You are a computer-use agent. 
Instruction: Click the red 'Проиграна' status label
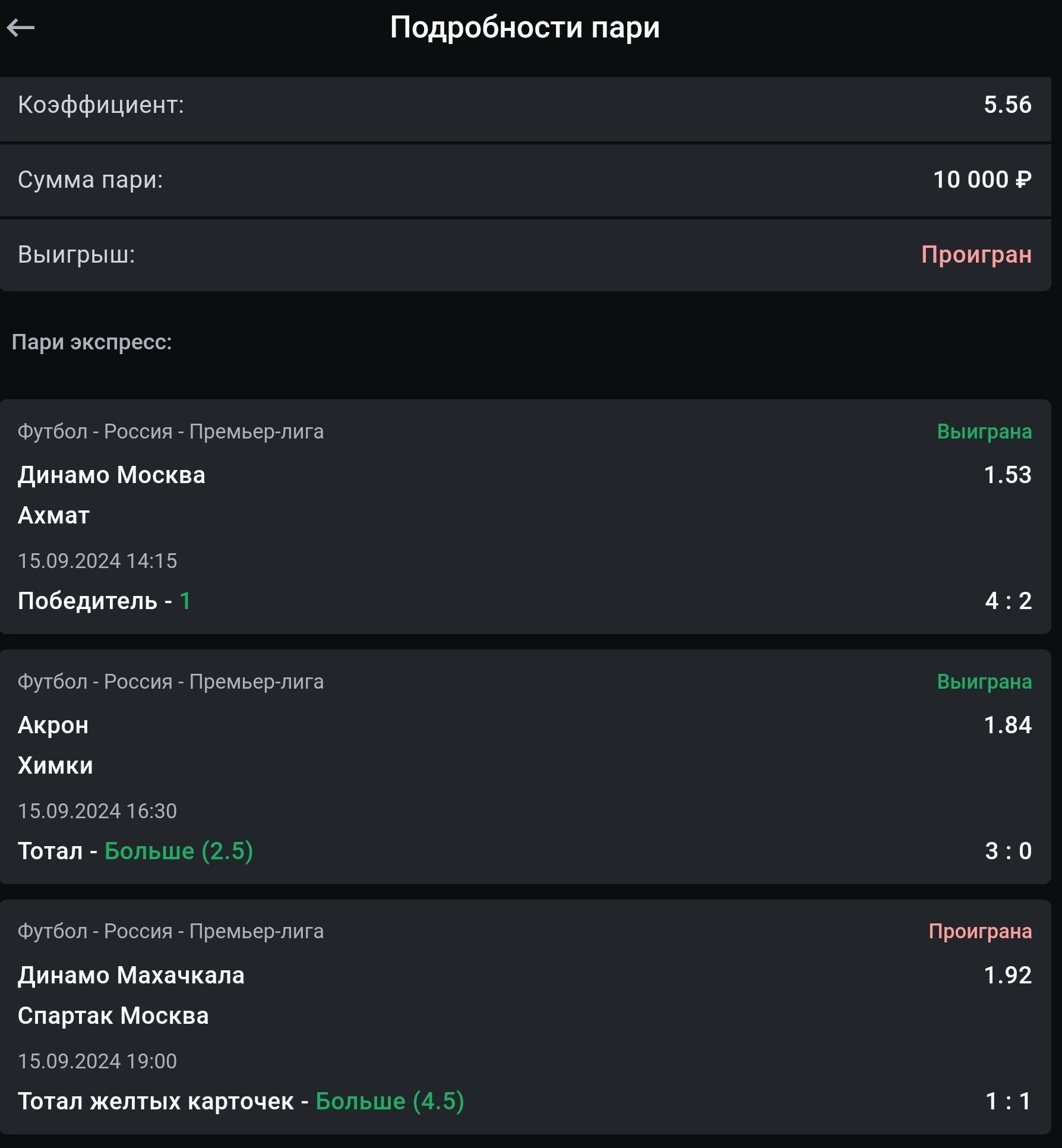979,931
